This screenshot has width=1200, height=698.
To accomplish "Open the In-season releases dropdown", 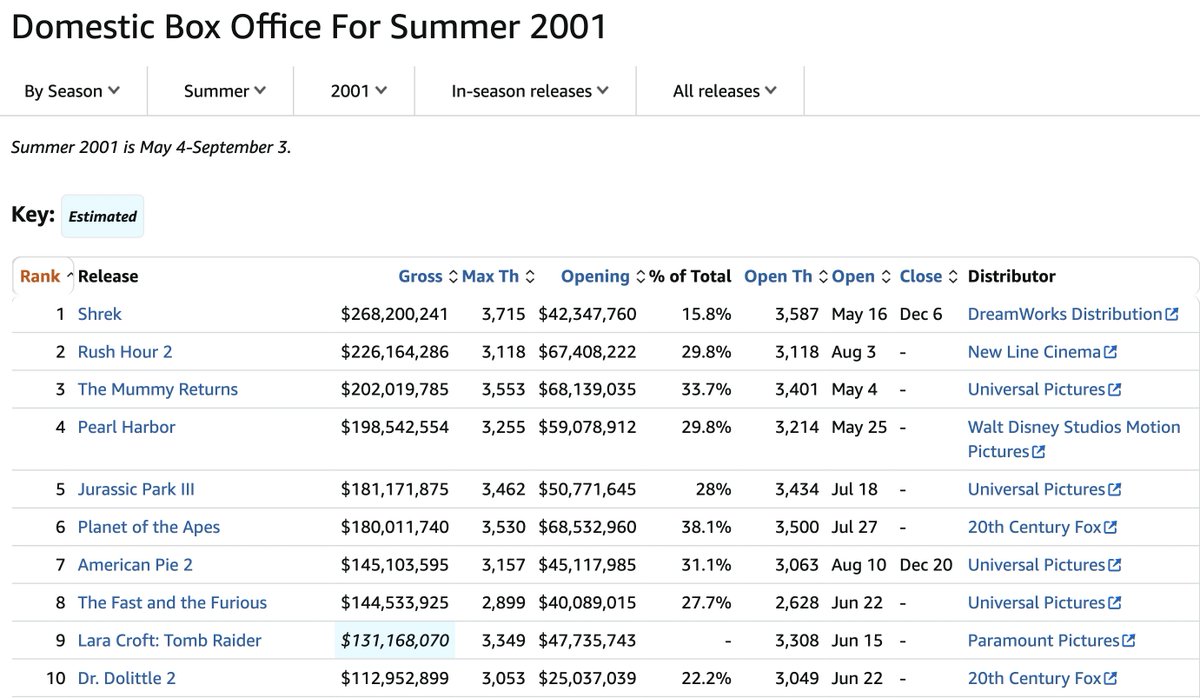I will [530, 91].
